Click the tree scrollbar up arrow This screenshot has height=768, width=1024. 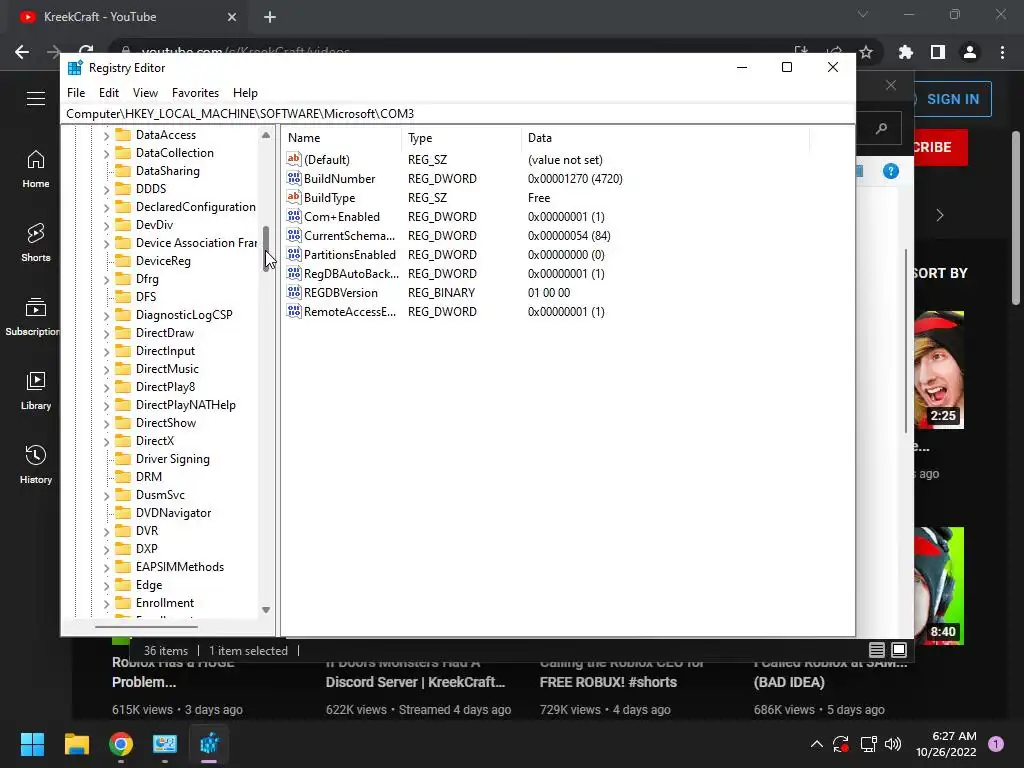266,135
